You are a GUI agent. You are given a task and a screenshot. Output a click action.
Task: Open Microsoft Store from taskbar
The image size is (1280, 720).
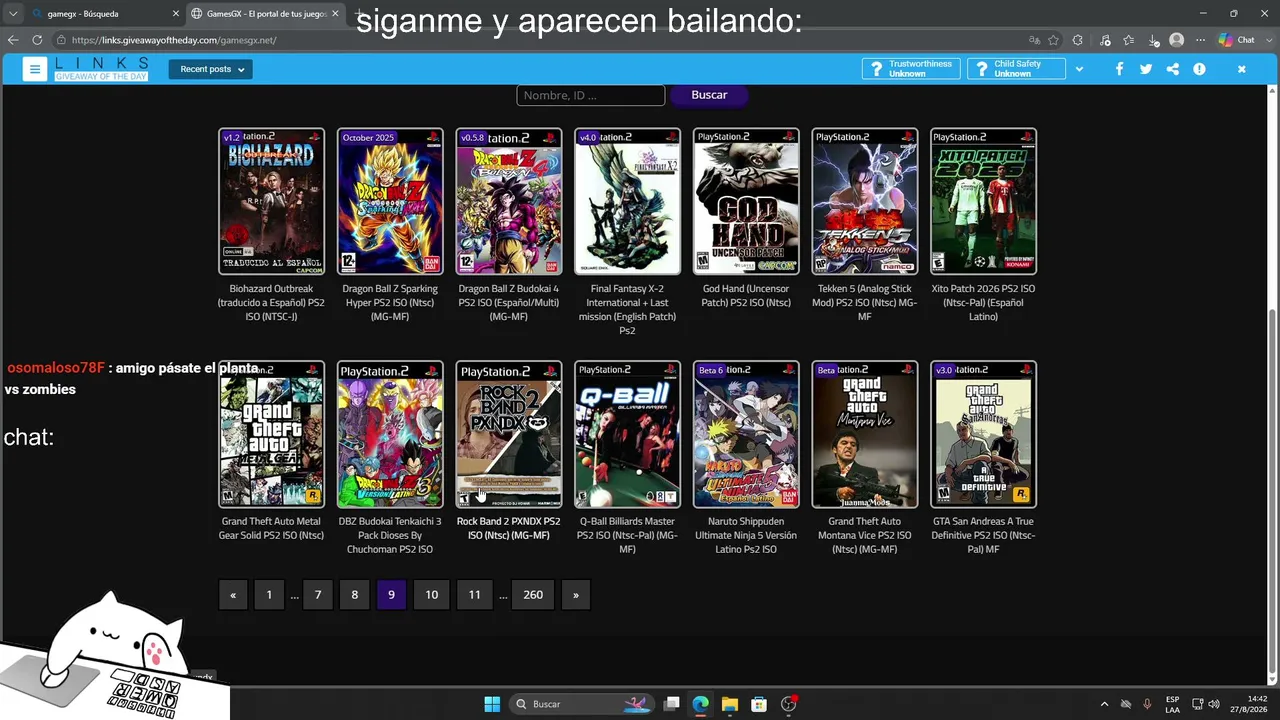pyautogui.click(x=759, y=704)
